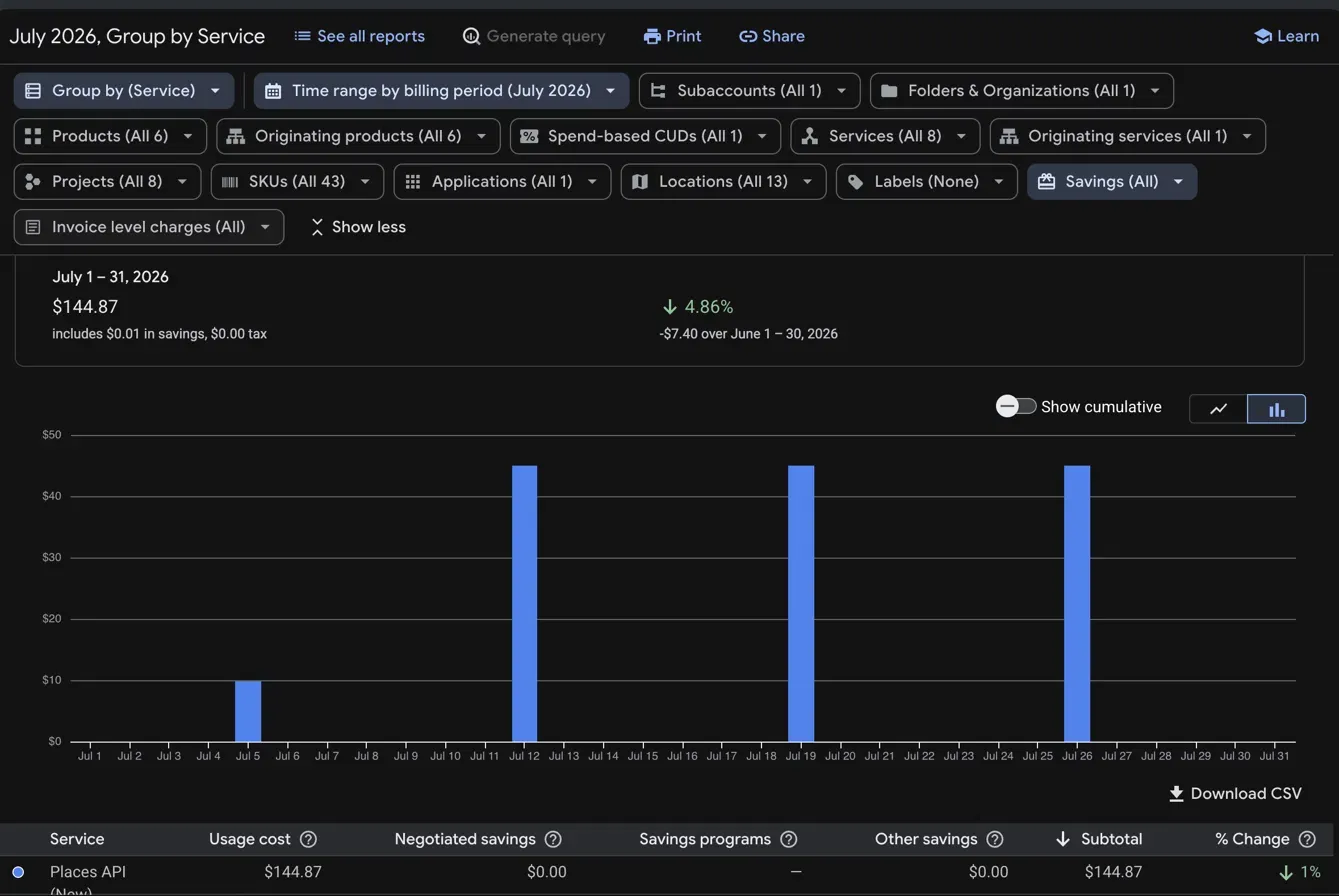Open help for Other savings column
The image size is (1339, 896).
pyautogui.click(x=994, y=840)
